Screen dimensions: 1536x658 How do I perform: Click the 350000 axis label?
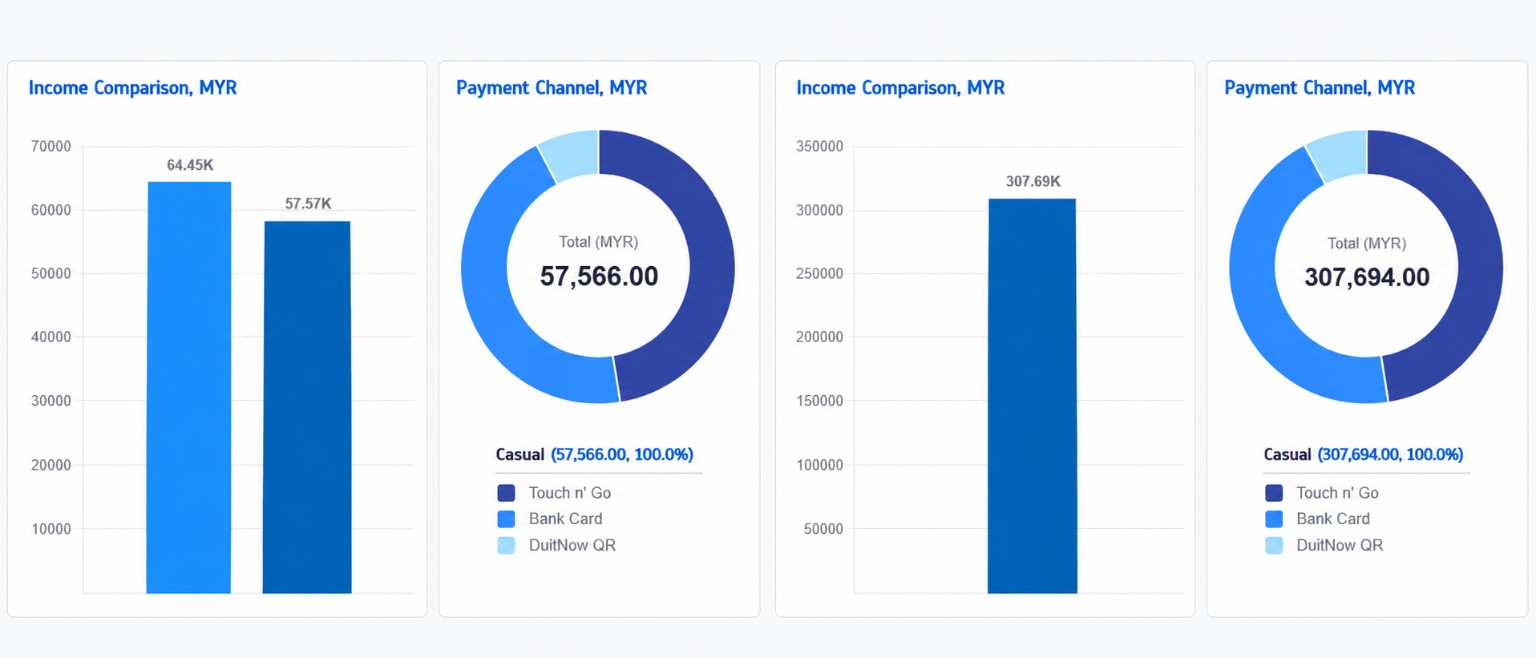(x=820, y=146)
